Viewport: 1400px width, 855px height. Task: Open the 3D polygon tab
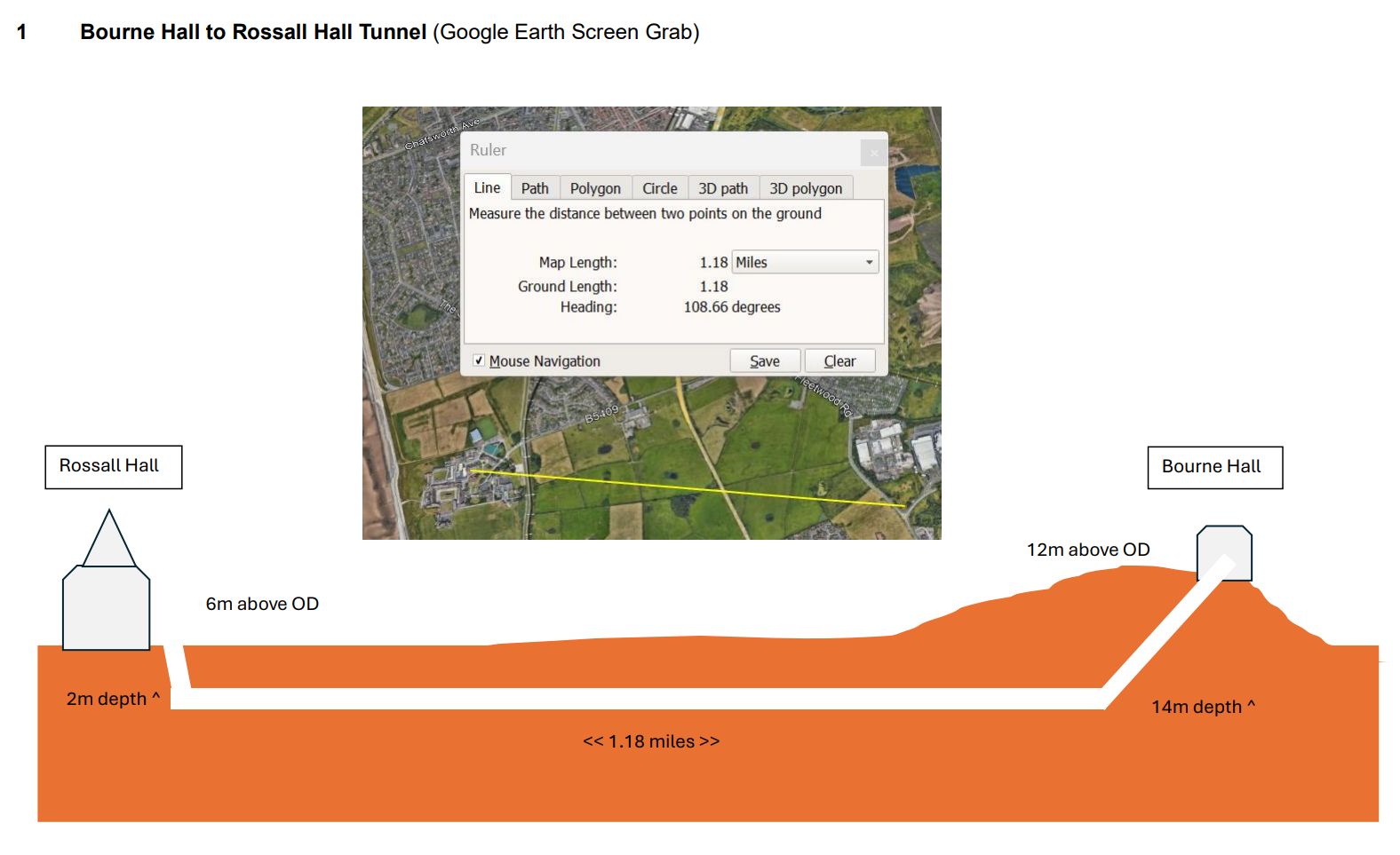[x=805, y=188]
